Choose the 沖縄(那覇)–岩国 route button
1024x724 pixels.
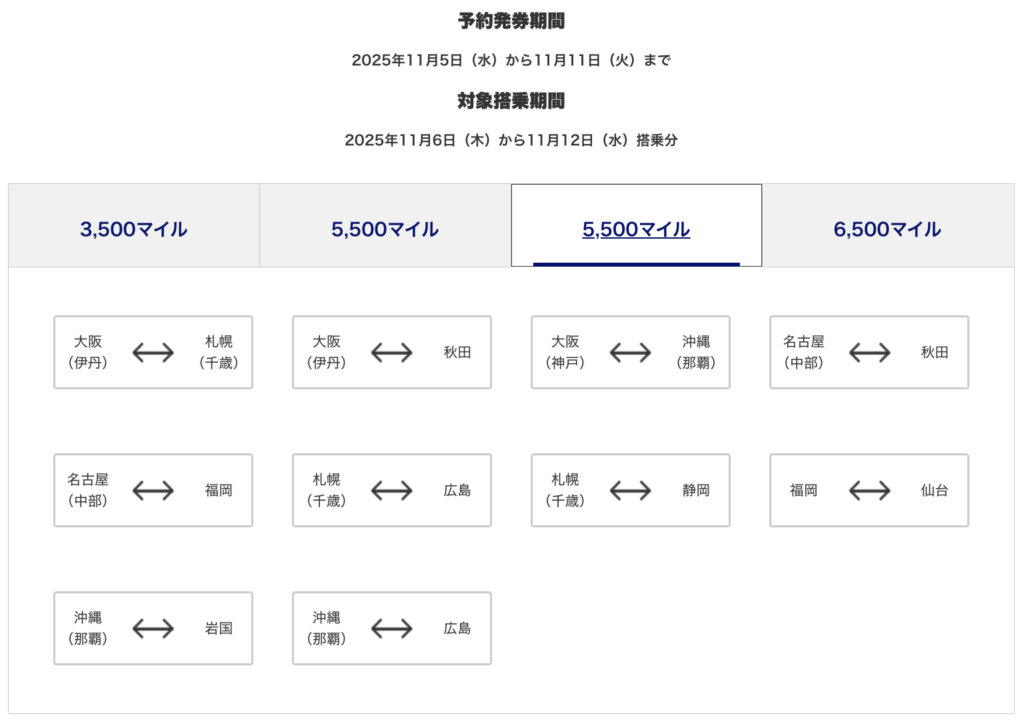153,629
